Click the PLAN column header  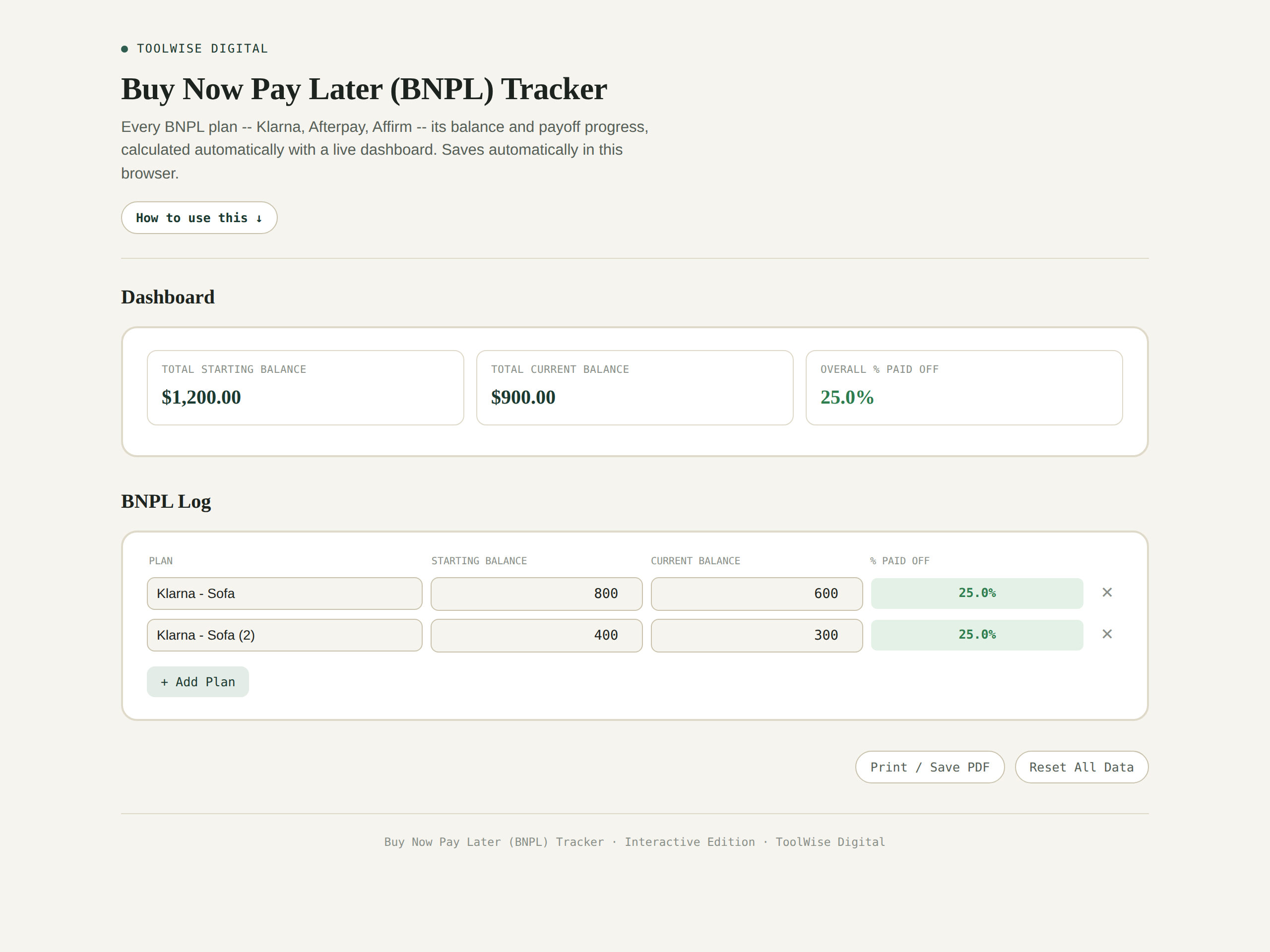161,561
